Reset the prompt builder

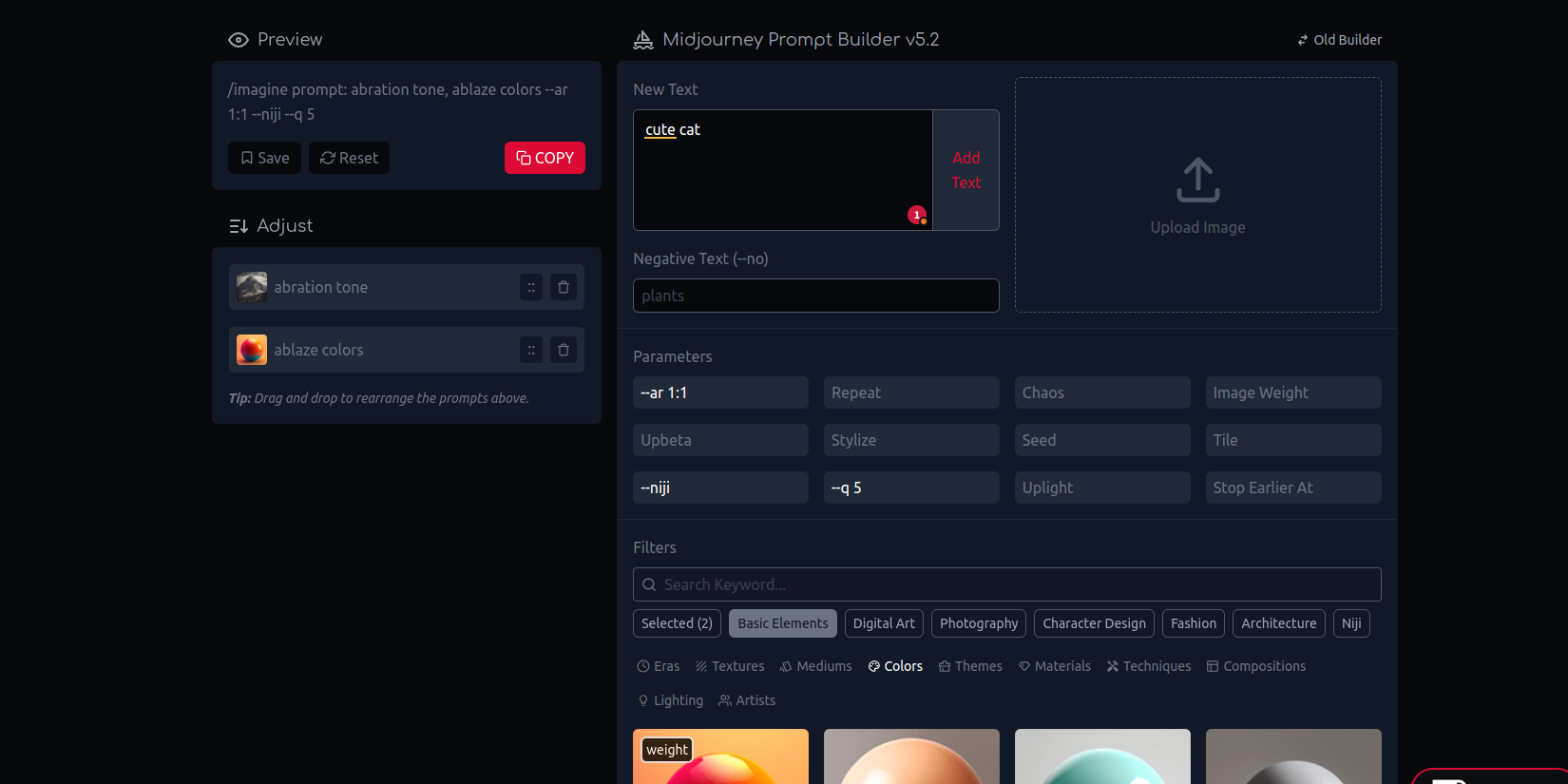(x=349, y=158)
